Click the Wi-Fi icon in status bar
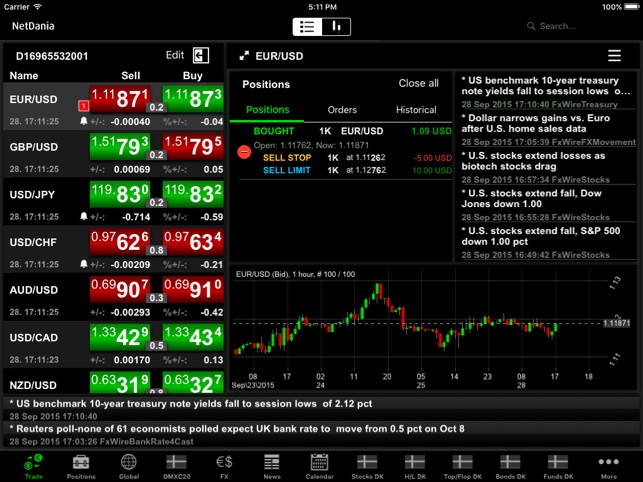The image size is (643, 482). 38,7
